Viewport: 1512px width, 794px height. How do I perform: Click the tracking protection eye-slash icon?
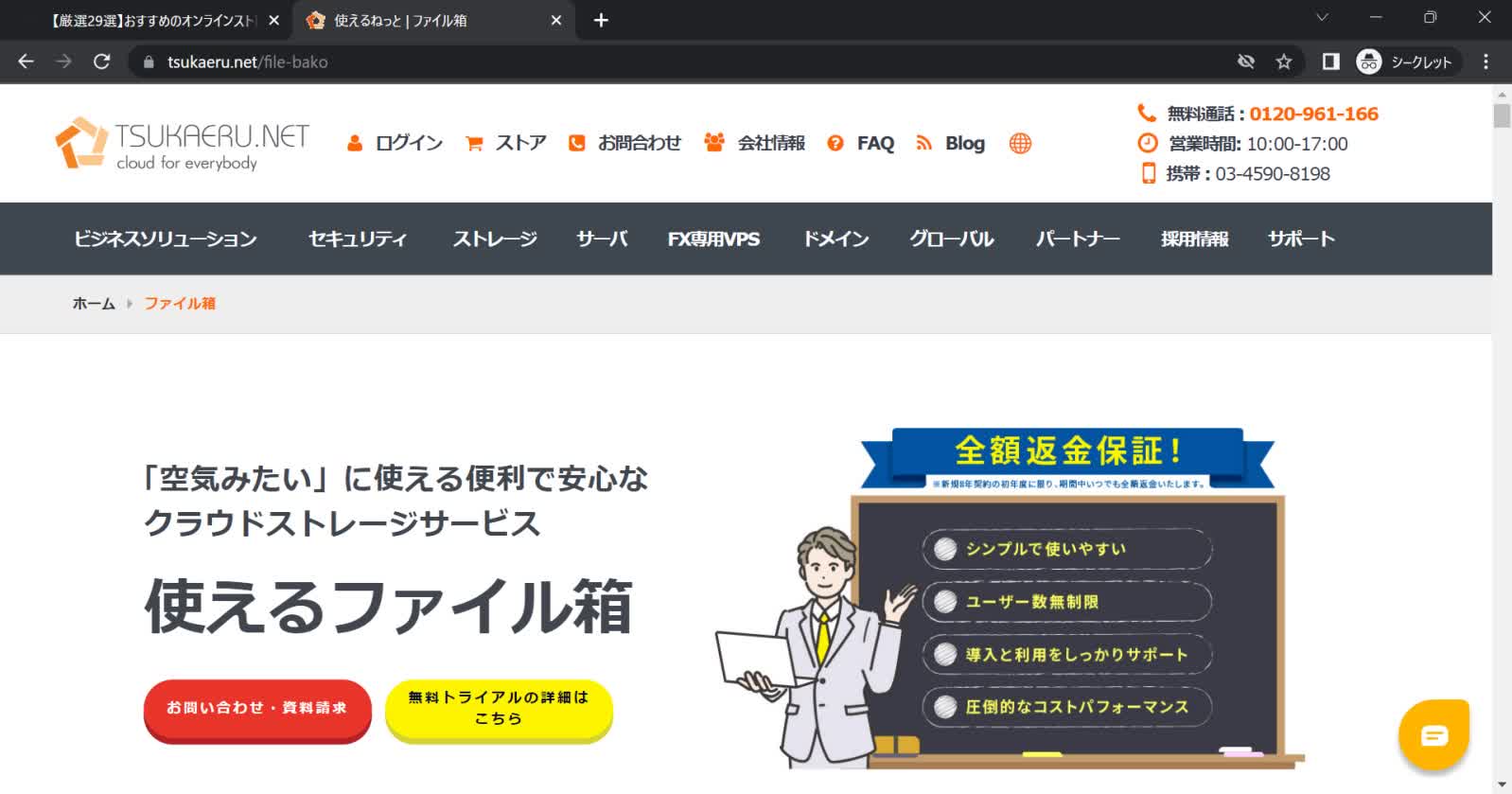(x=1246, y=62)
